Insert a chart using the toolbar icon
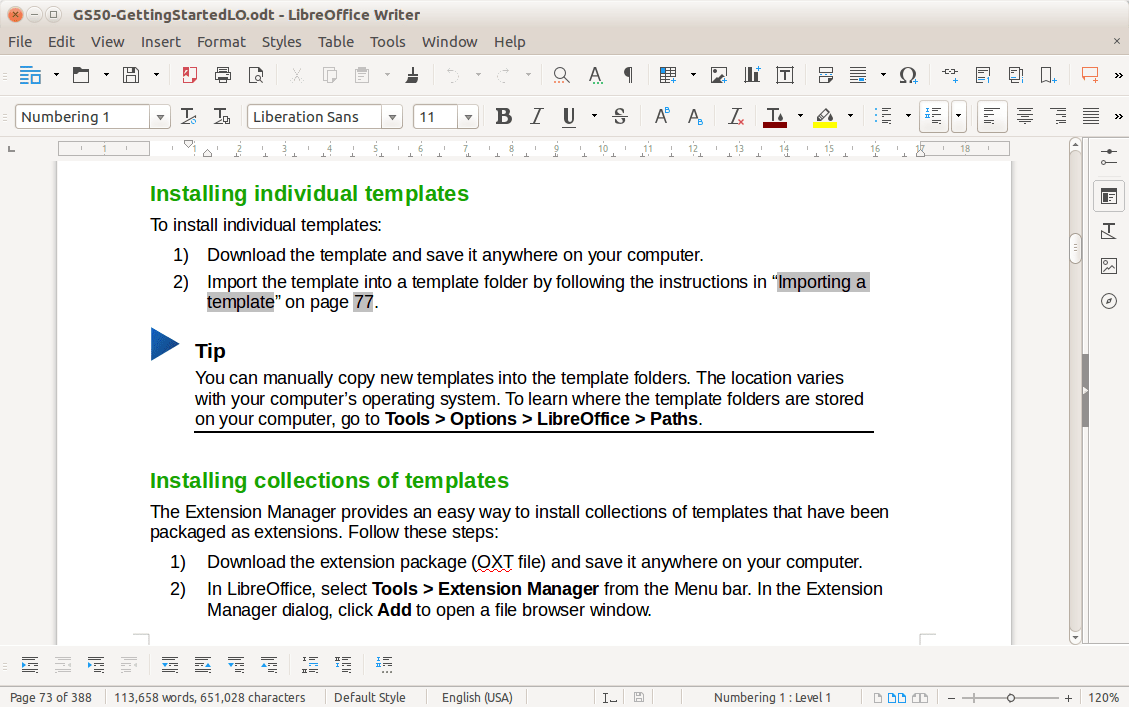This screenshot has width=1129, height=707. [x=751, y=75]
